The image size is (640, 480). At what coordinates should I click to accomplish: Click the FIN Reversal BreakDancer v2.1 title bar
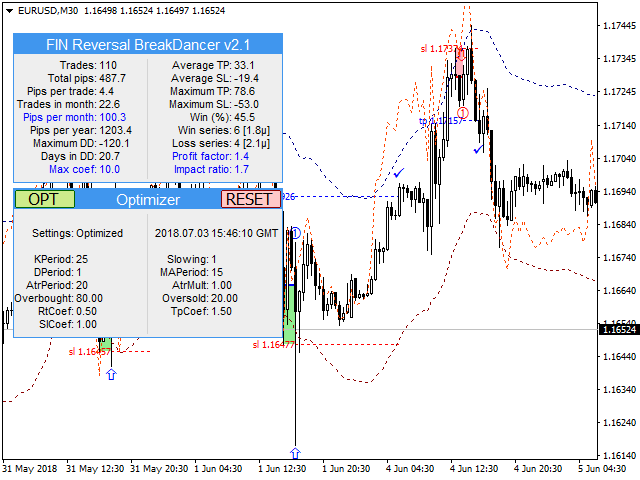point(148,45)
